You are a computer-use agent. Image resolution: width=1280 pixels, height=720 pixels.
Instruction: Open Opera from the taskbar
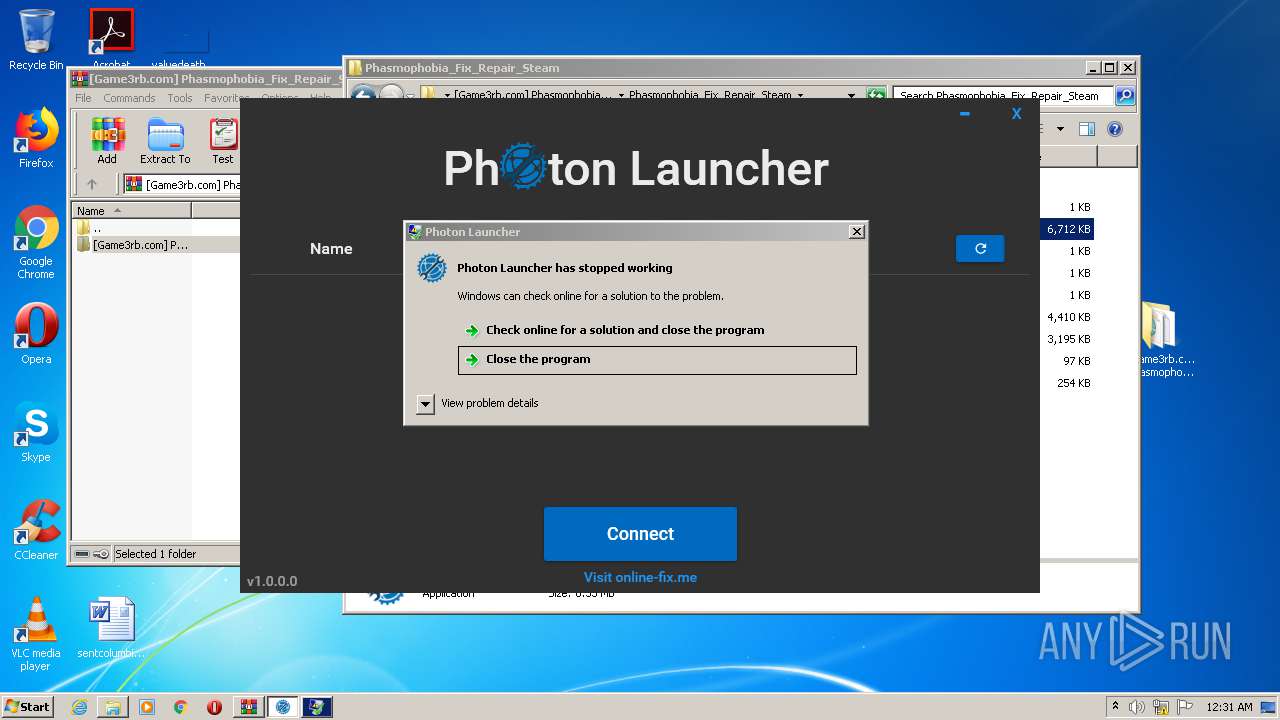point(214,707)
